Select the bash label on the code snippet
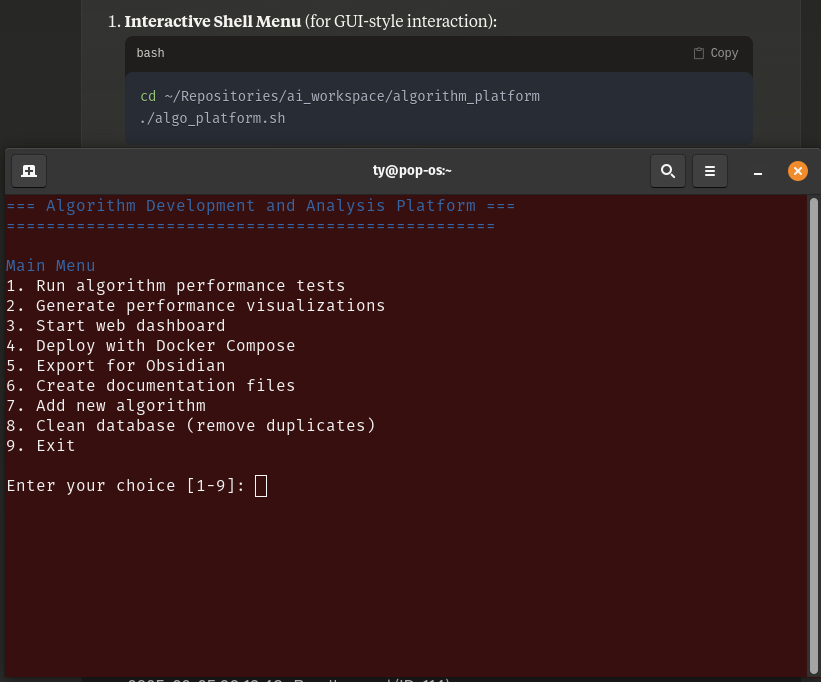The height and width of the screenshot is (682, 821). tap(150, 53)
